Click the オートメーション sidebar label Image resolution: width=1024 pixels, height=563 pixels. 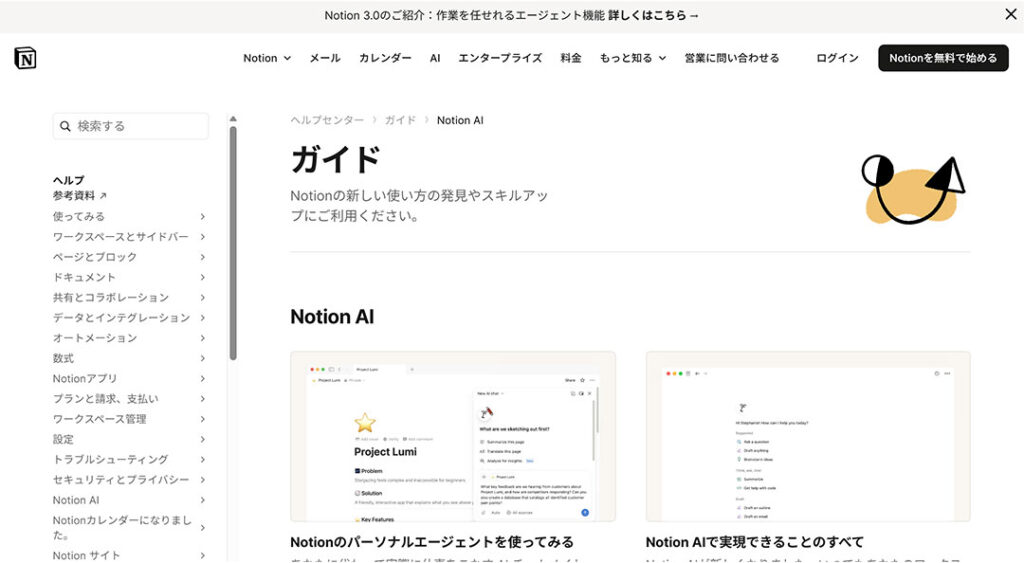coord(95,338)
